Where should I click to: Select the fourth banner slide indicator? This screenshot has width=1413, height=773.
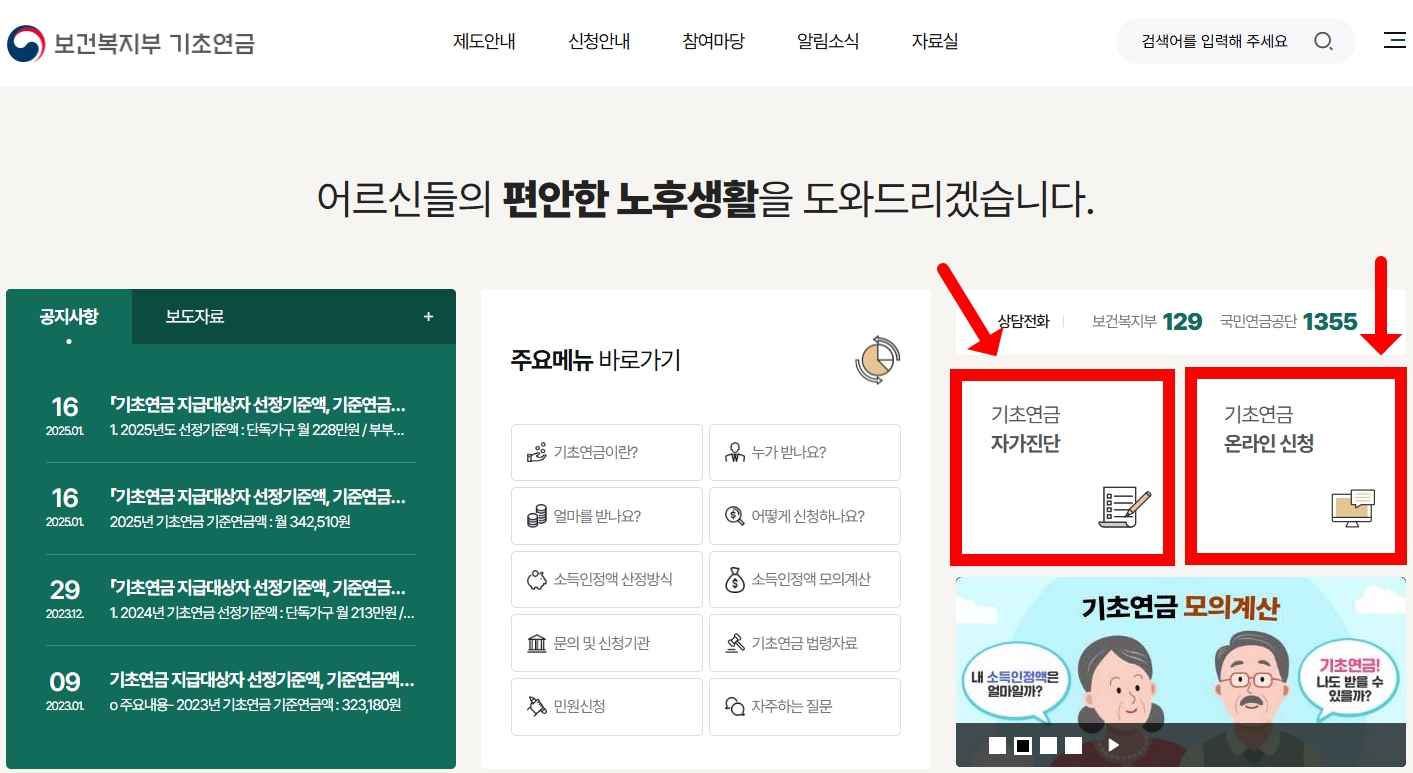(x=1073, y=745)
